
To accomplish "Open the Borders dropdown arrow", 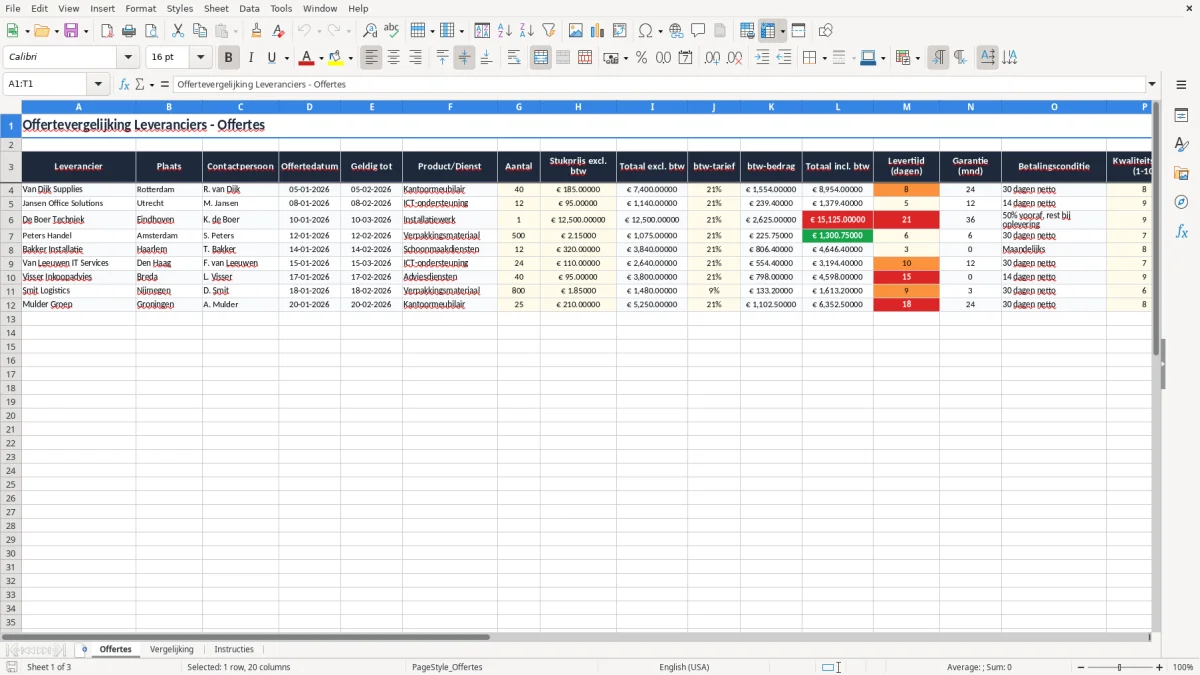I will click(x=823, y=58).
